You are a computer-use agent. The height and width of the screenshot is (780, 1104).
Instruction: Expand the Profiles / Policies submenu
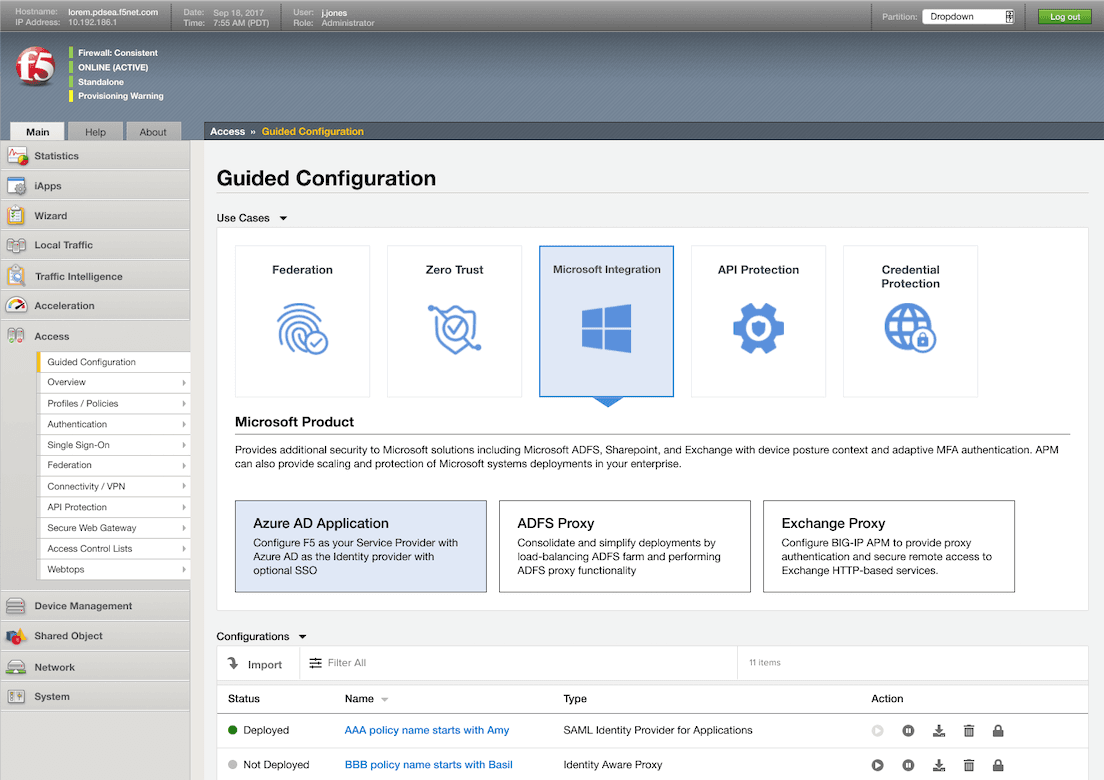pos(117,403)
